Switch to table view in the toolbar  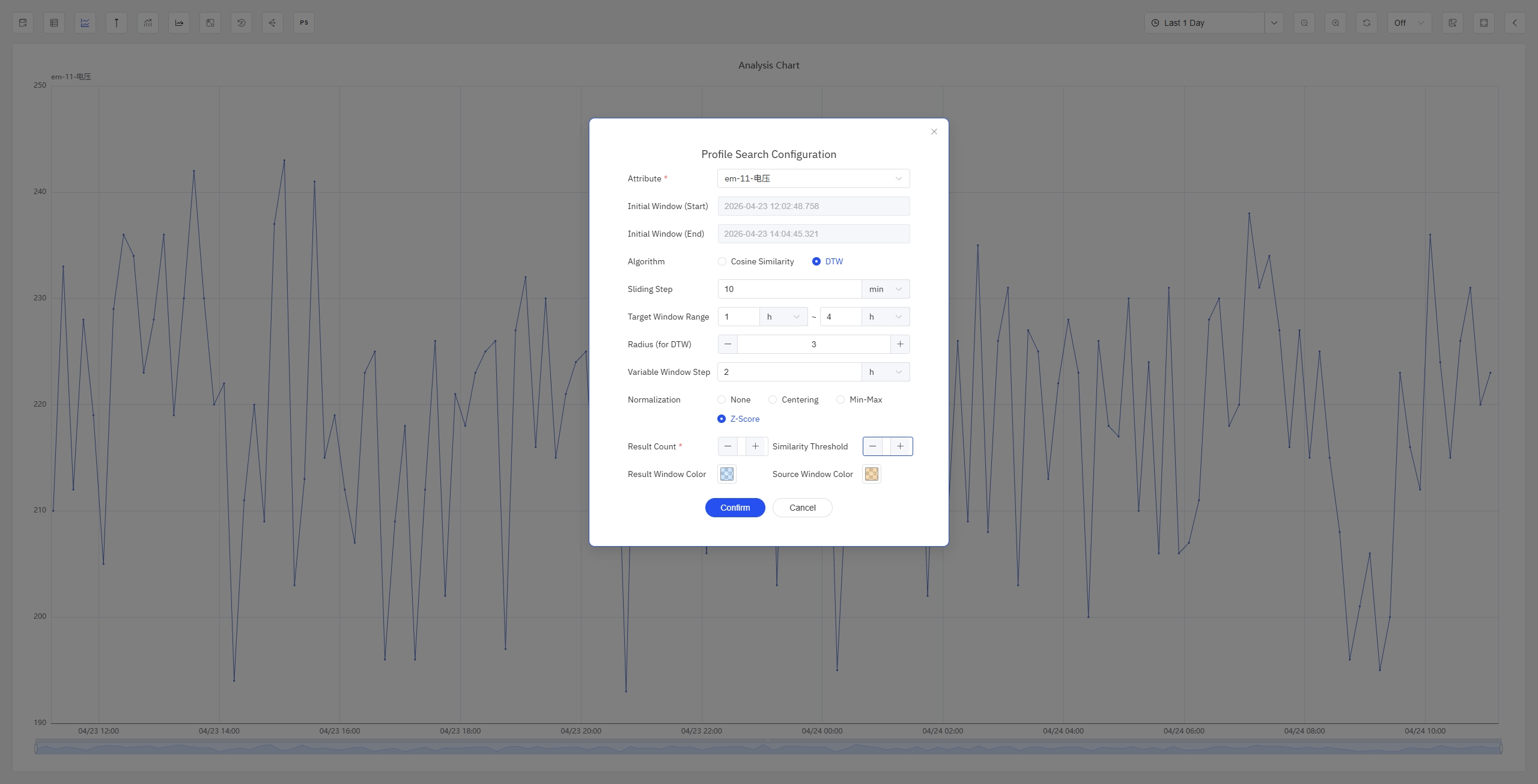[54, 23]
